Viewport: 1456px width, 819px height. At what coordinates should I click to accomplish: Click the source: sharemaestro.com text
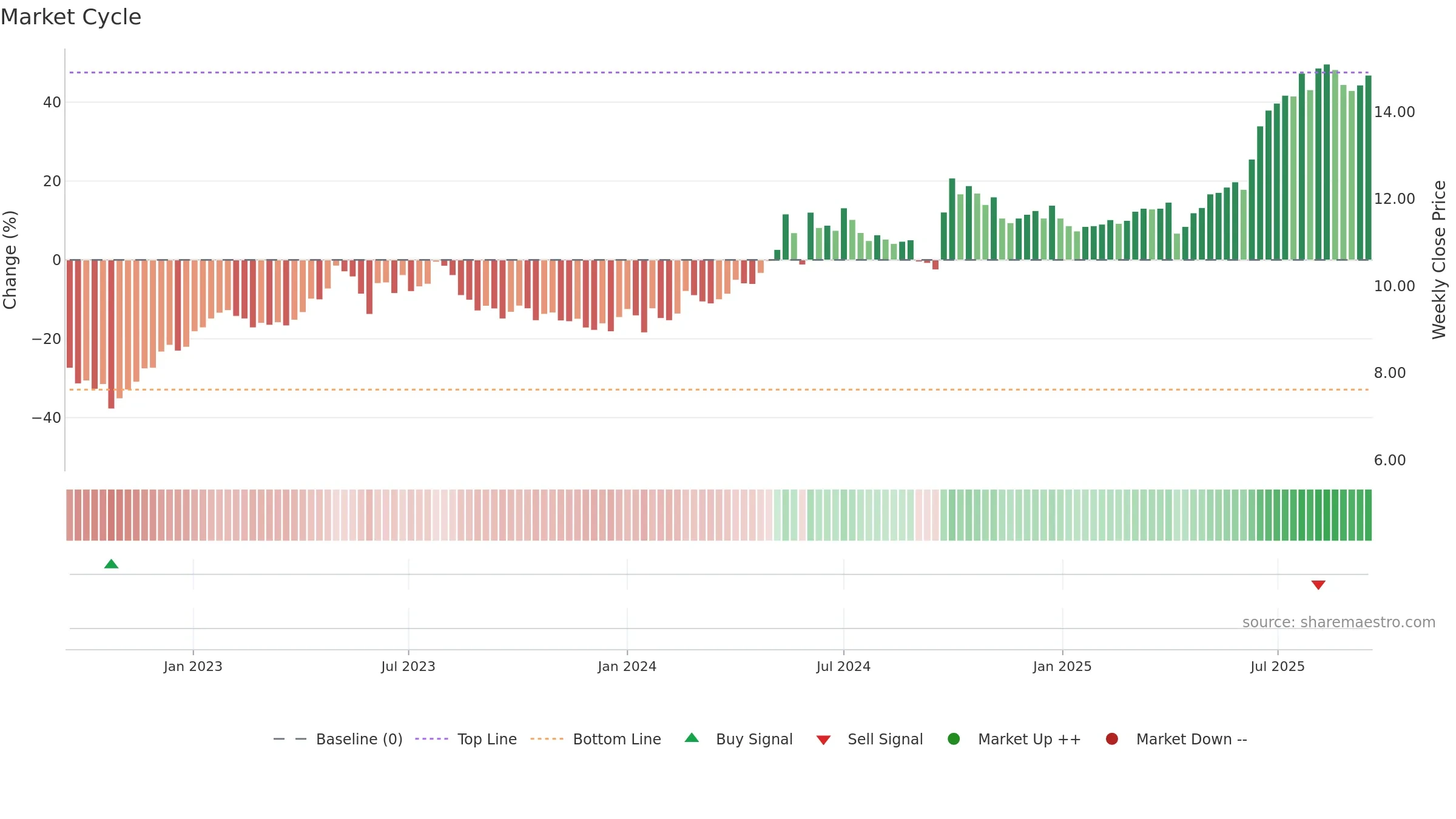pos(1339,622)
